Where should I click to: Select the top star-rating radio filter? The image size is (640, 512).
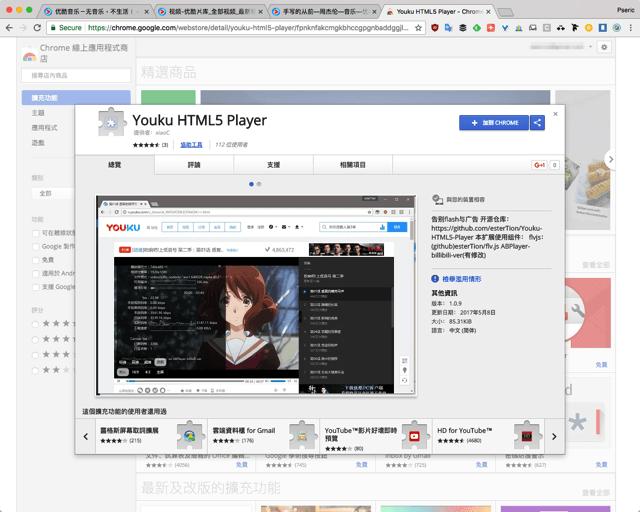point(36,324)
